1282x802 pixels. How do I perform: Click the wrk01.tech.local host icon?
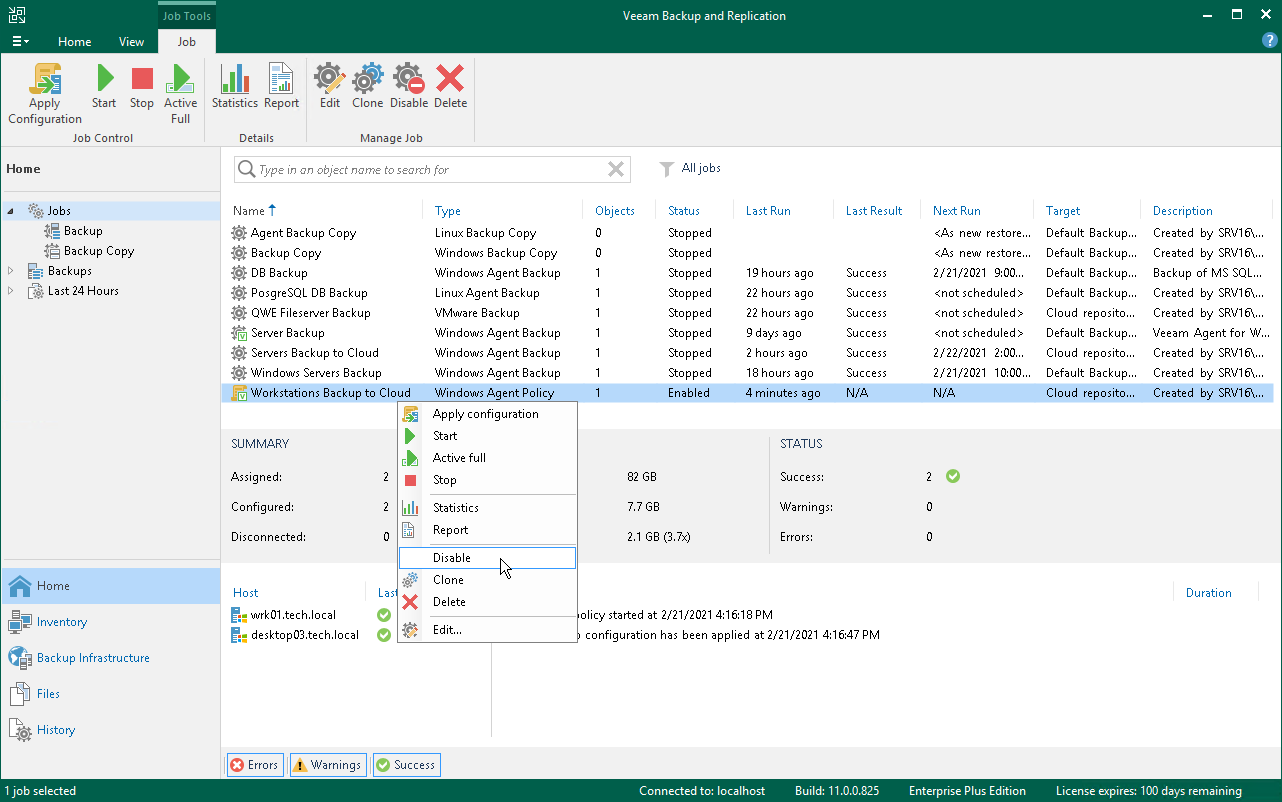(239, 615)
